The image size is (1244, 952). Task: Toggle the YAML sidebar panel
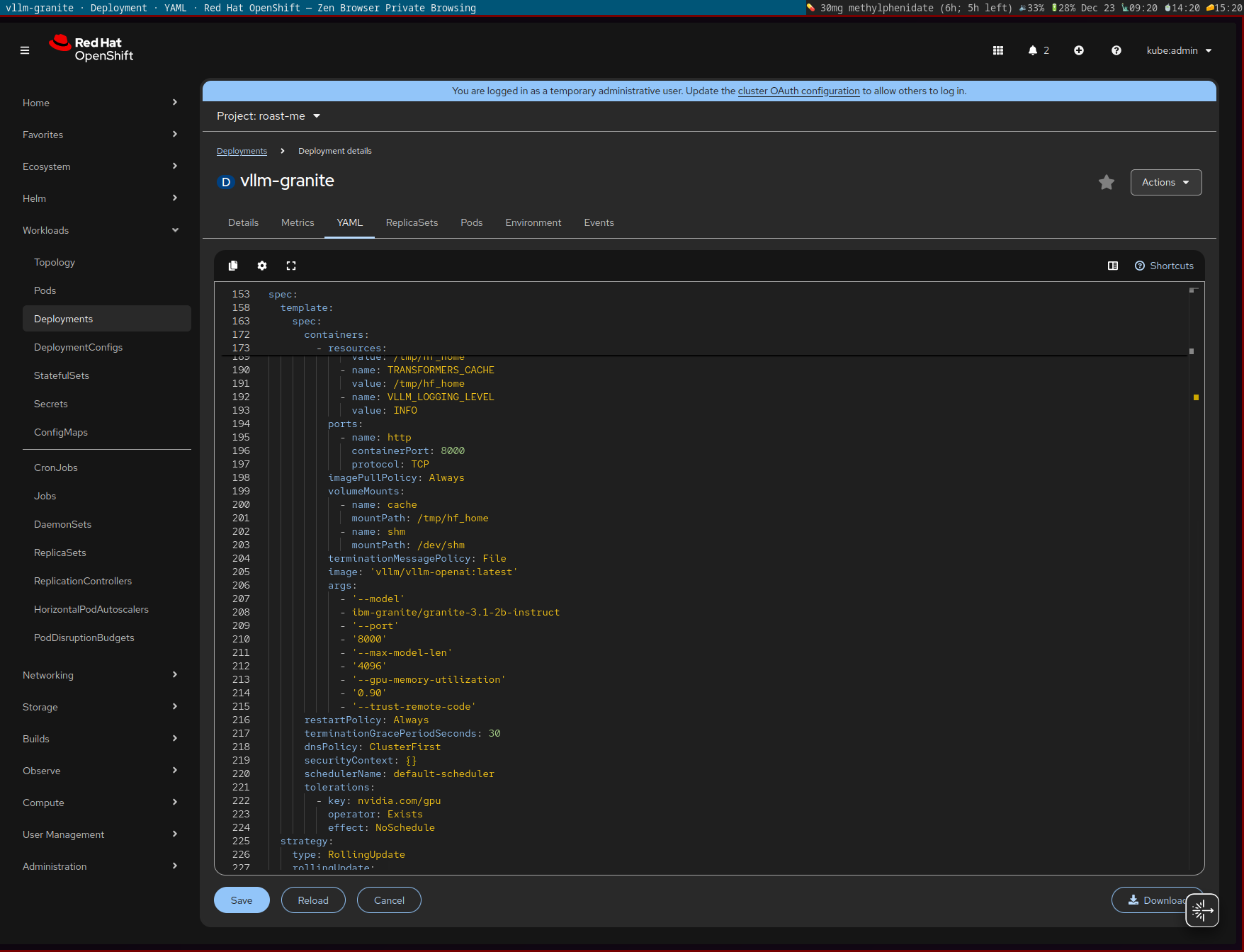tap(1113, 266)
